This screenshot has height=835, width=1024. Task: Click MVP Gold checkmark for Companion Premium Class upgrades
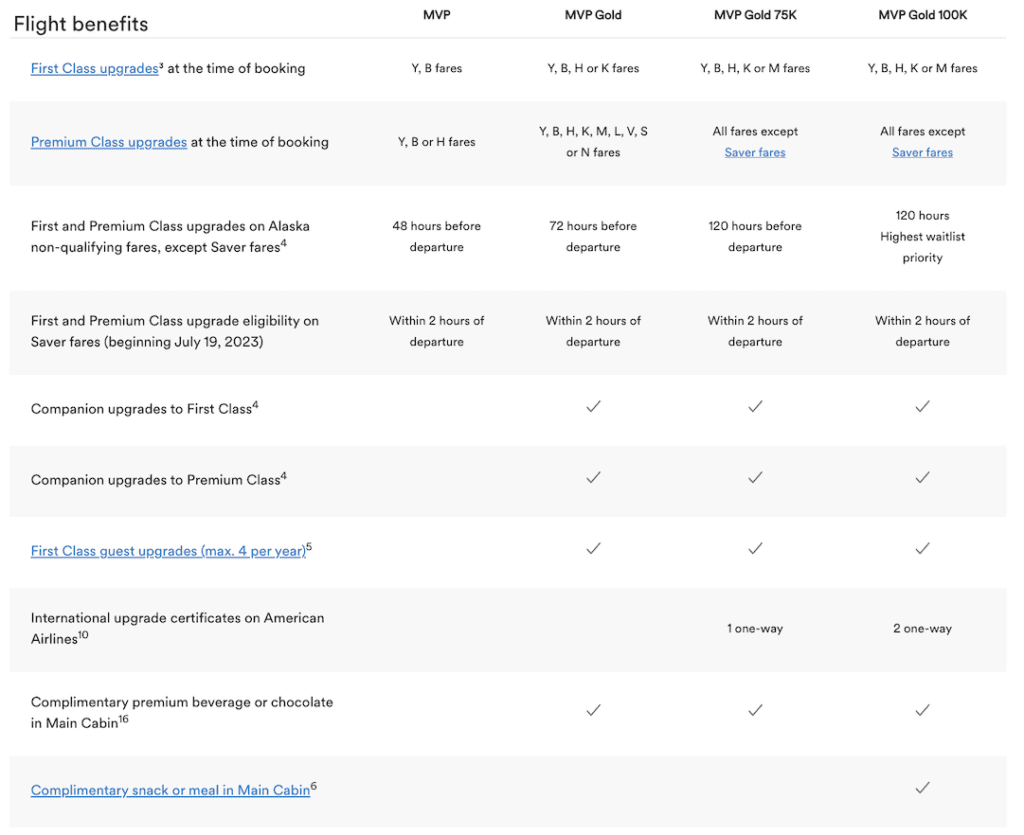coord(593,478)
